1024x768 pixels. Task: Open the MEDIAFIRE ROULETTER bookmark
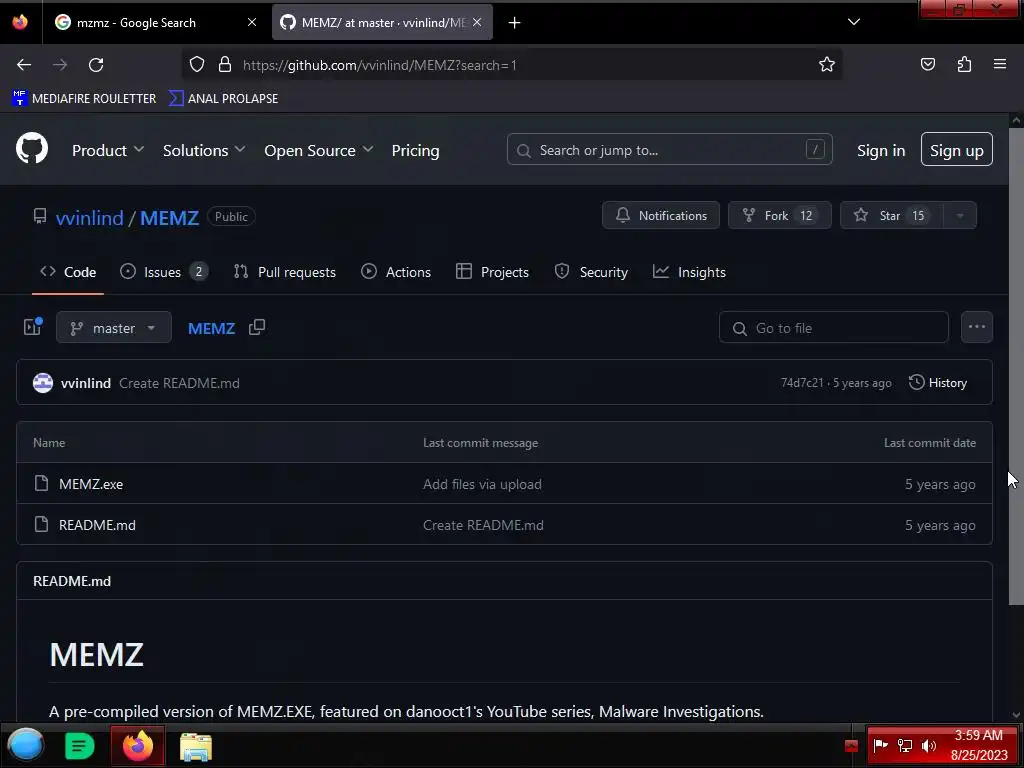pos(84,99)
